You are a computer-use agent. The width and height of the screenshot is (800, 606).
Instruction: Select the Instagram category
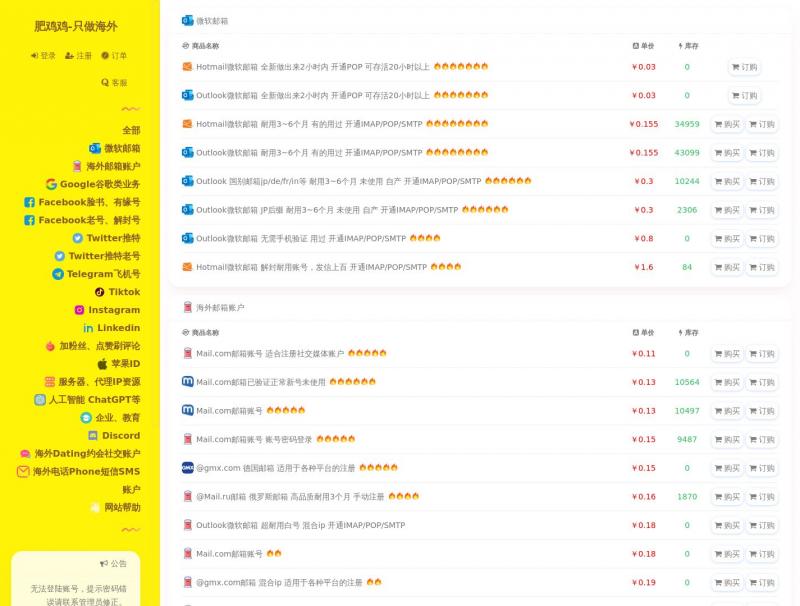point(114,310)
